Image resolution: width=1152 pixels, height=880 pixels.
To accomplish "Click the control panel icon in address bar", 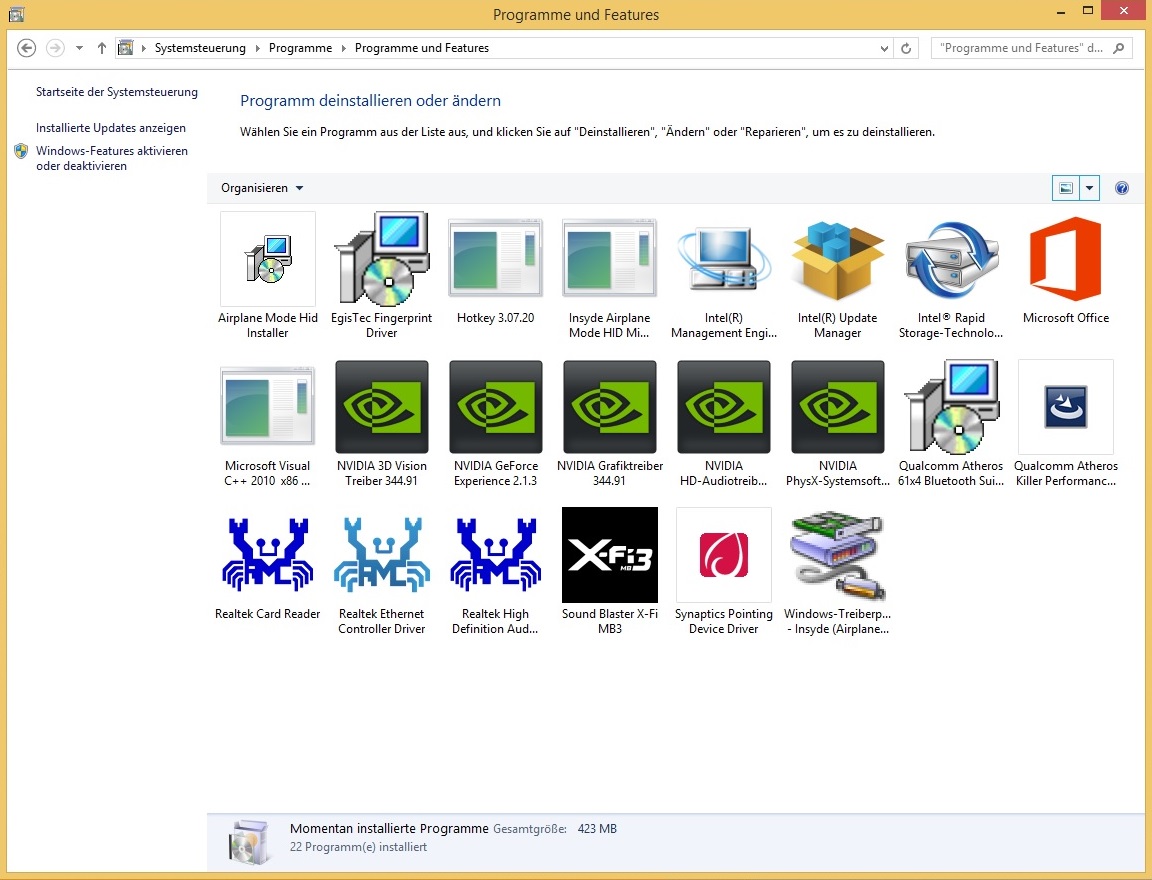I will (126, 48).
